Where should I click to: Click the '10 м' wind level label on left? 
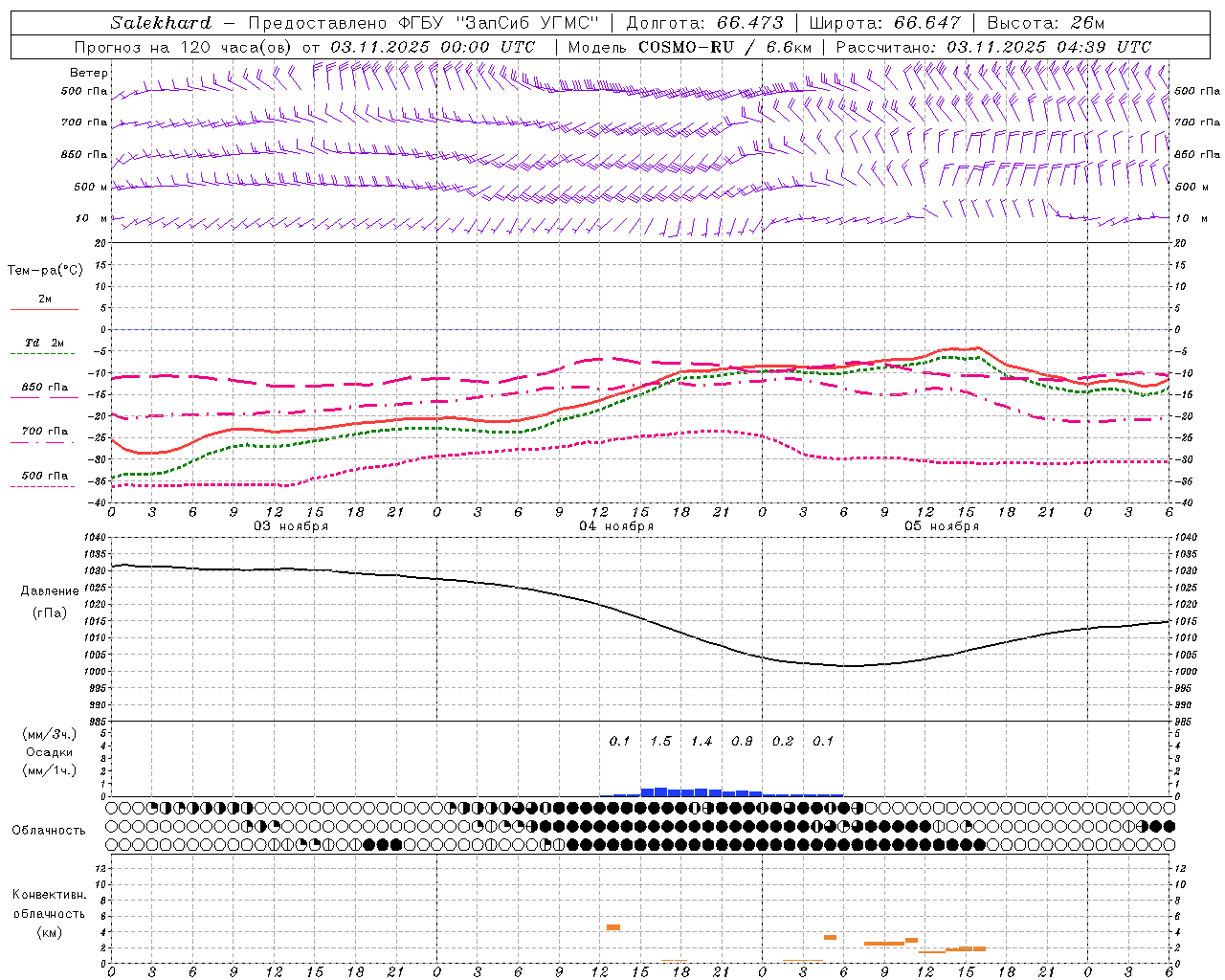click(91, 218)
